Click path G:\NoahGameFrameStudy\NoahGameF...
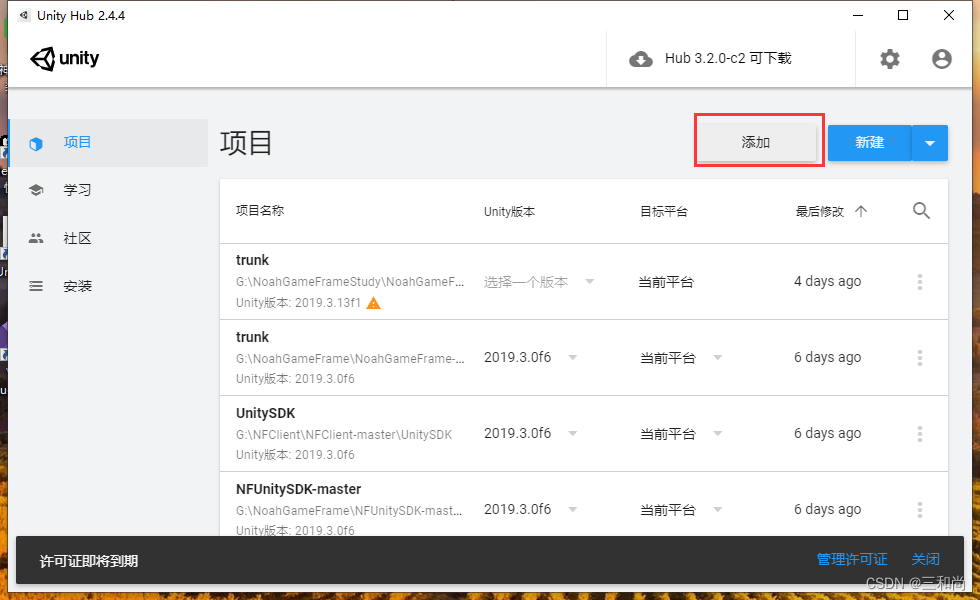This screenshot has width=980, height=600. (350, 282)
